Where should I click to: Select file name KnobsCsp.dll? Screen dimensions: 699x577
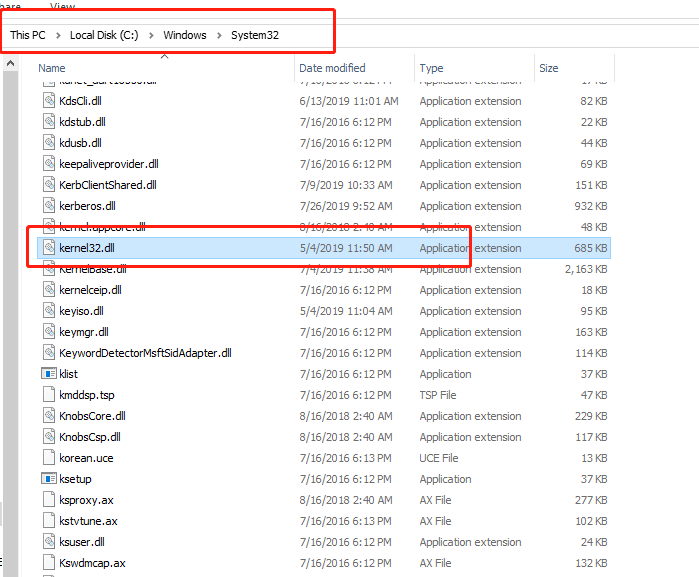tap(90, 437)
